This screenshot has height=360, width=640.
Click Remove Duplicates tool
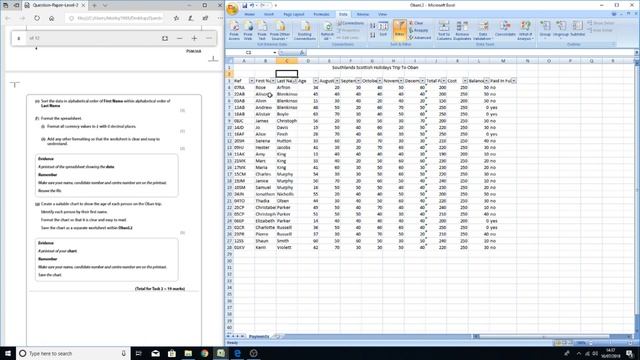[462, 30]
